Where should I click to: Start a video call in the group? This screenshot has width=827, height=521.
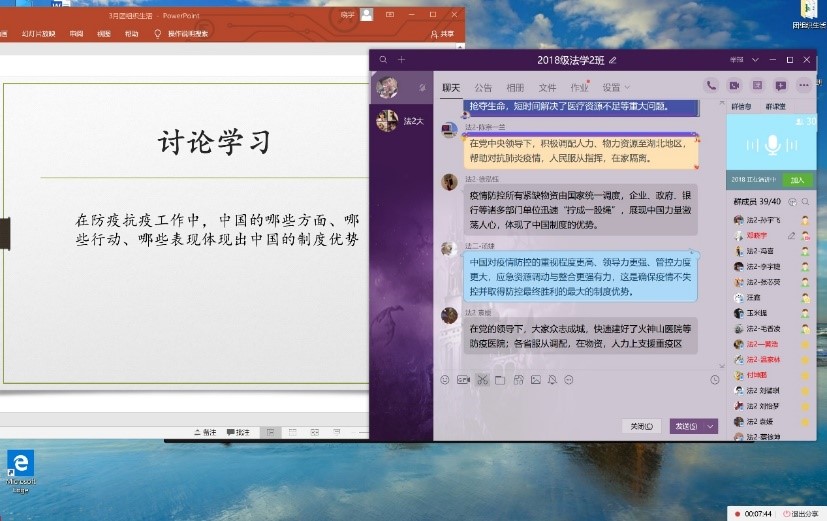(734, 87)
